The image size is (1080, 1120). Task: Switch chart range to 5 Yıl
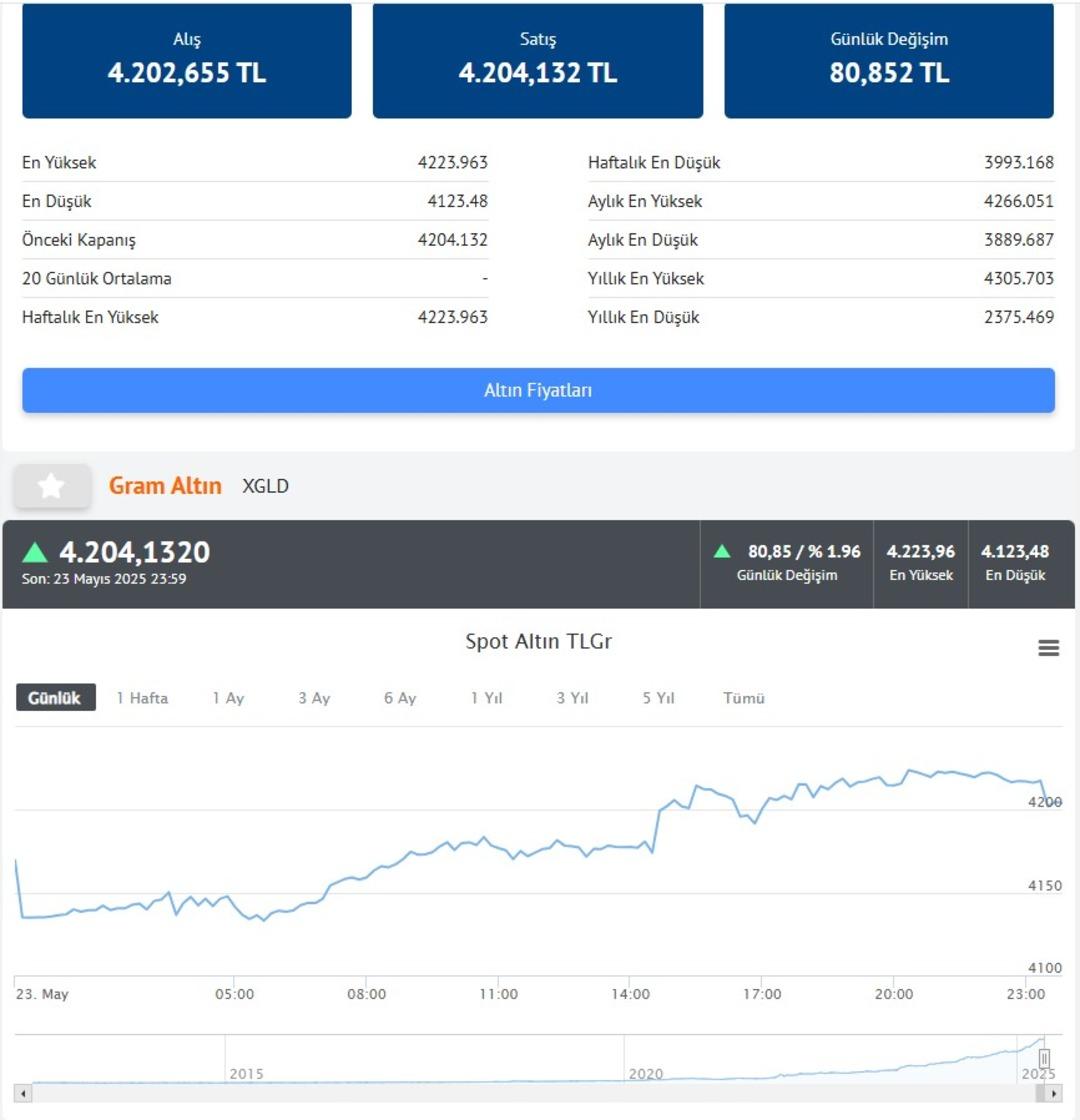658,698
